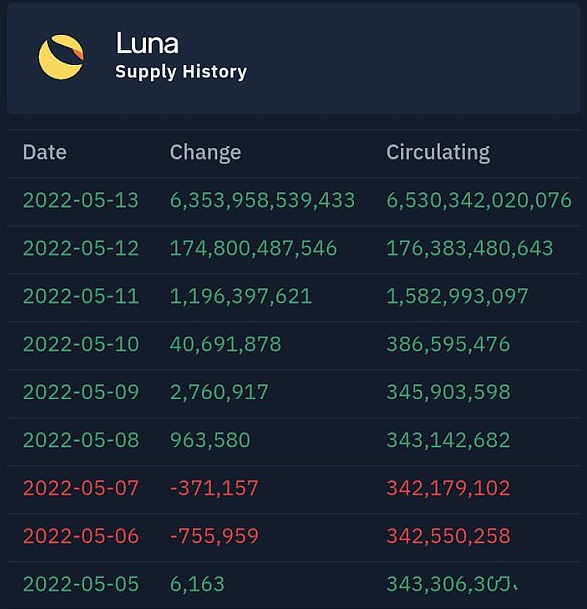Click the 6,353,958,539,433 change value
Viewport: 587px width, 609px height.
[263, 201]
